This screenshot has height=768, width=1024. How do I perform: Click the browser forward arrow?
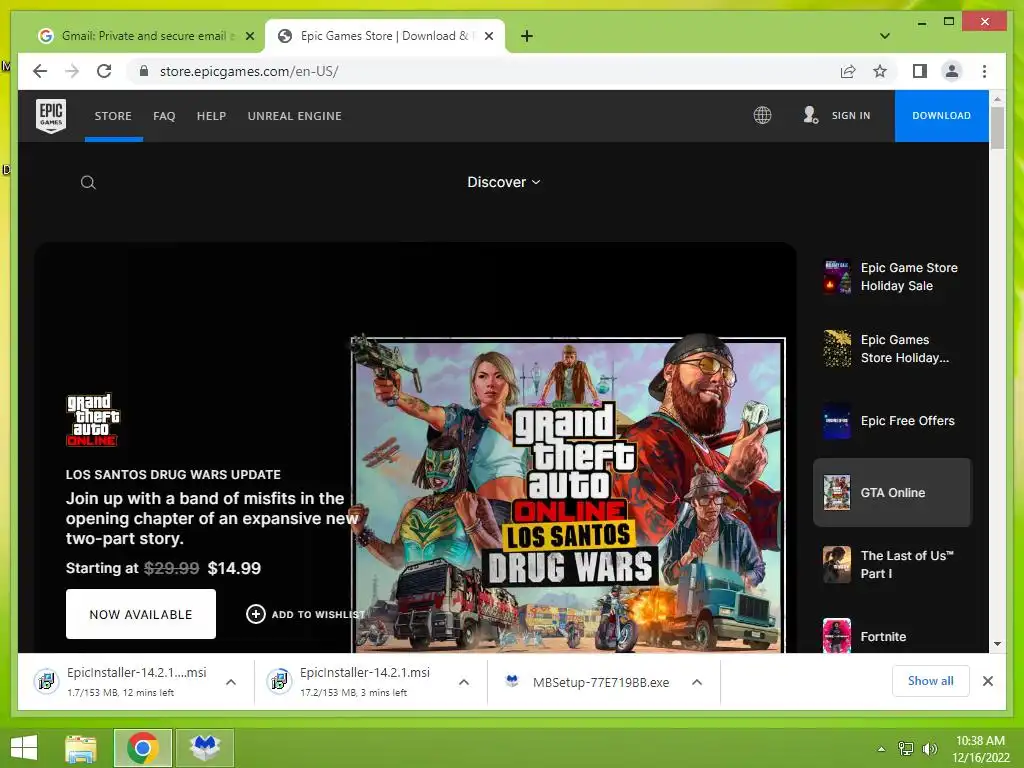pos(72,71)
